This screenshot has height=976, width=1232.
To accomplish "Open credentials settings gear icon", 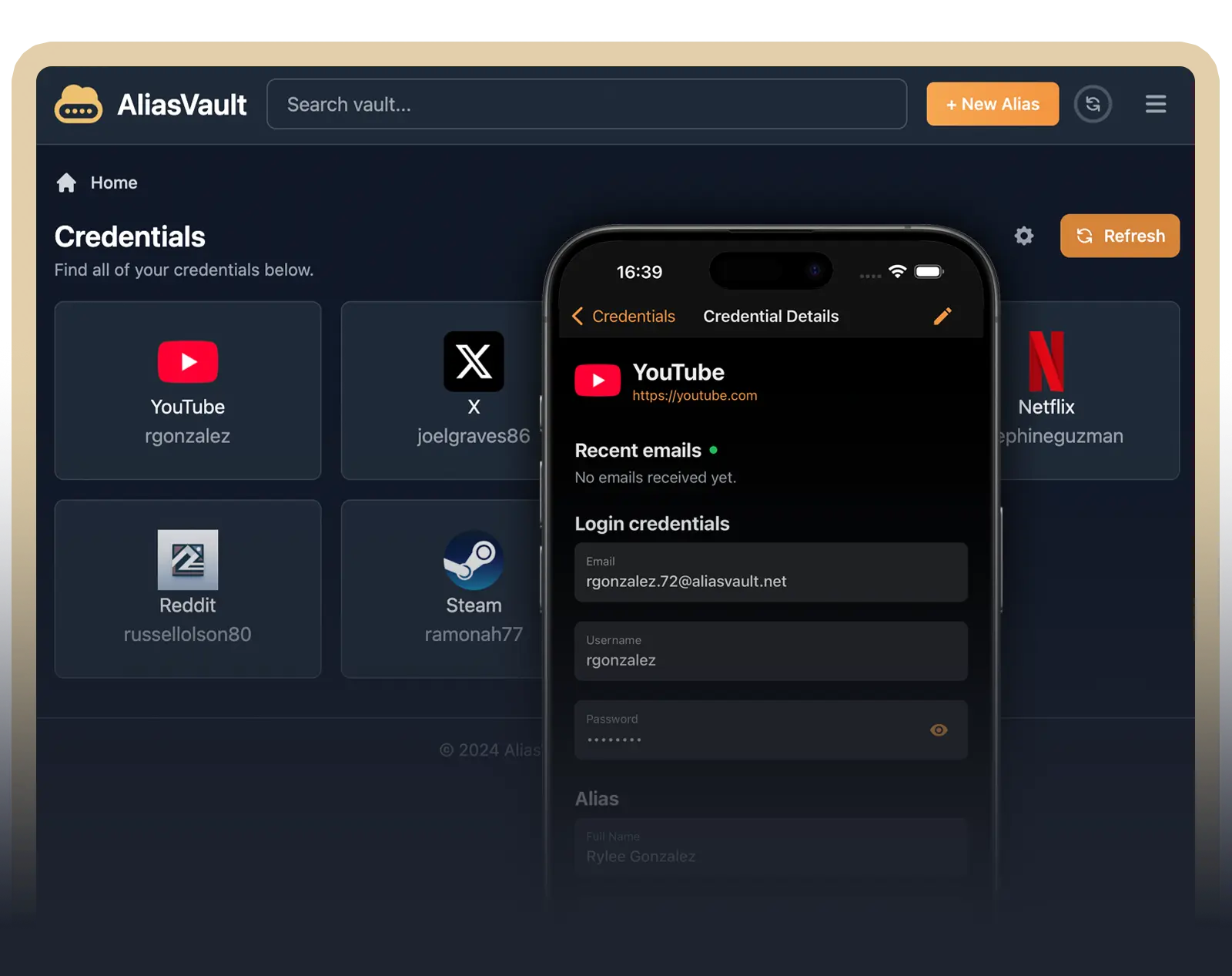I will click(x=1023, y=236).
